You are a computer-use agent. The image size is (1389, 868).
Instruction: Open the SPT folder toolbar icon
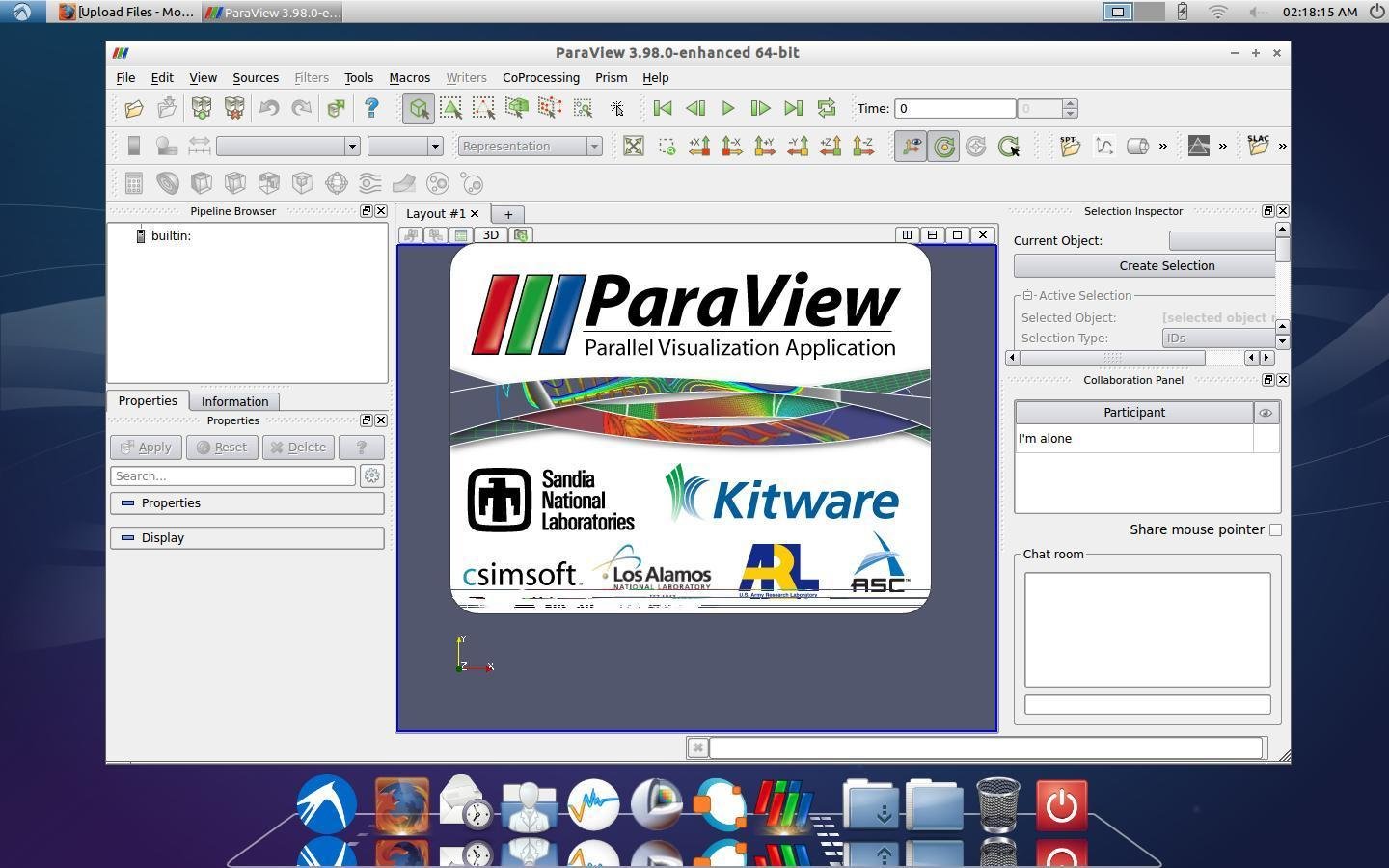tap(1070, 146)
